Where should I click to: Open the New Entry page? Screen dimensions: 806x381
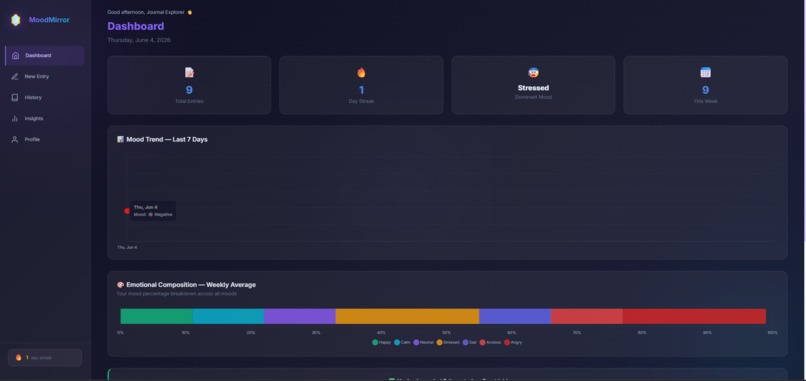[45, 77]
